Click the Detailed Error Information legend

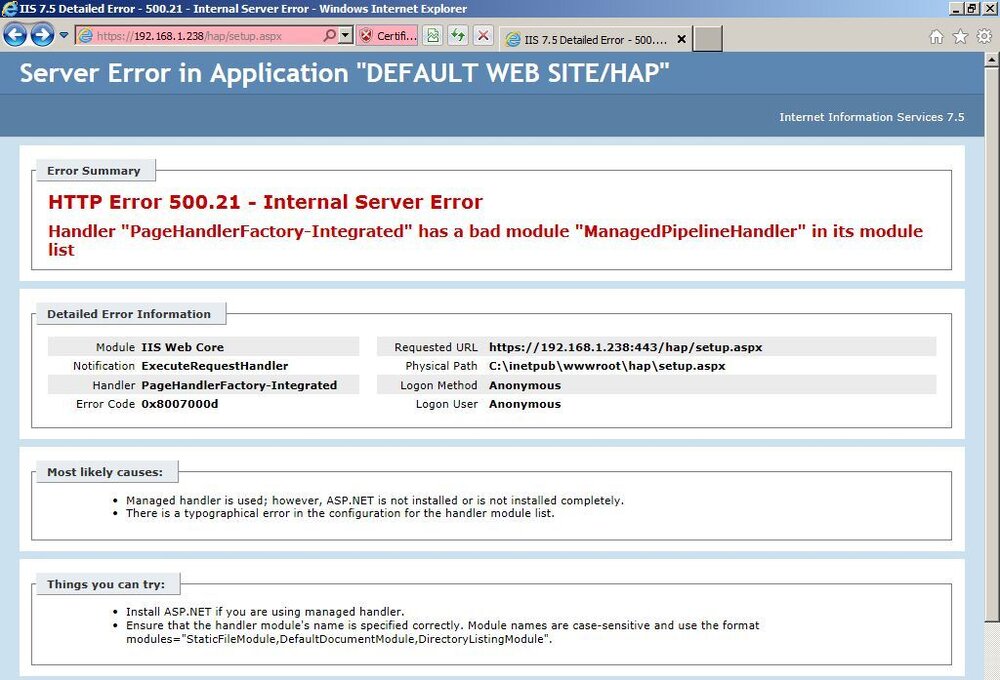(129, 314)
